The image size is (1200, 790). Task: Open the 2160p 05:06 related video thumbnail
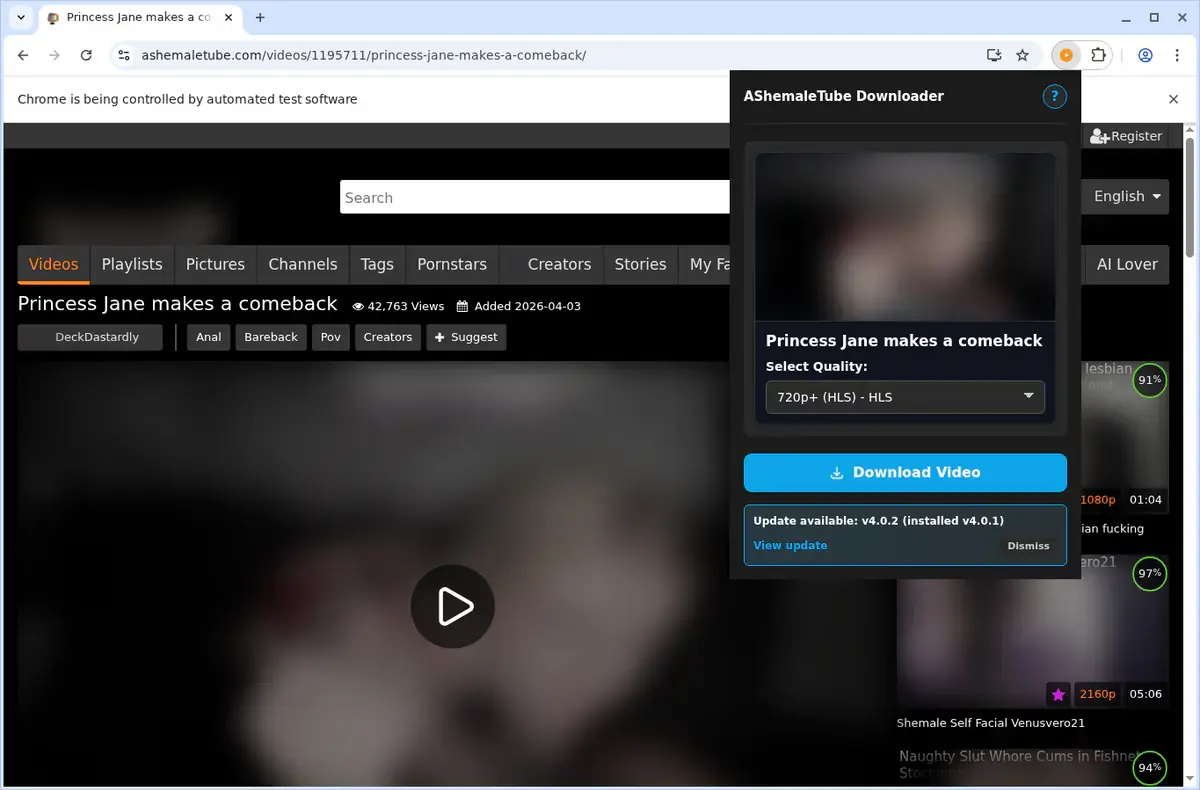pyautogui.click(x=1032, y=632)
